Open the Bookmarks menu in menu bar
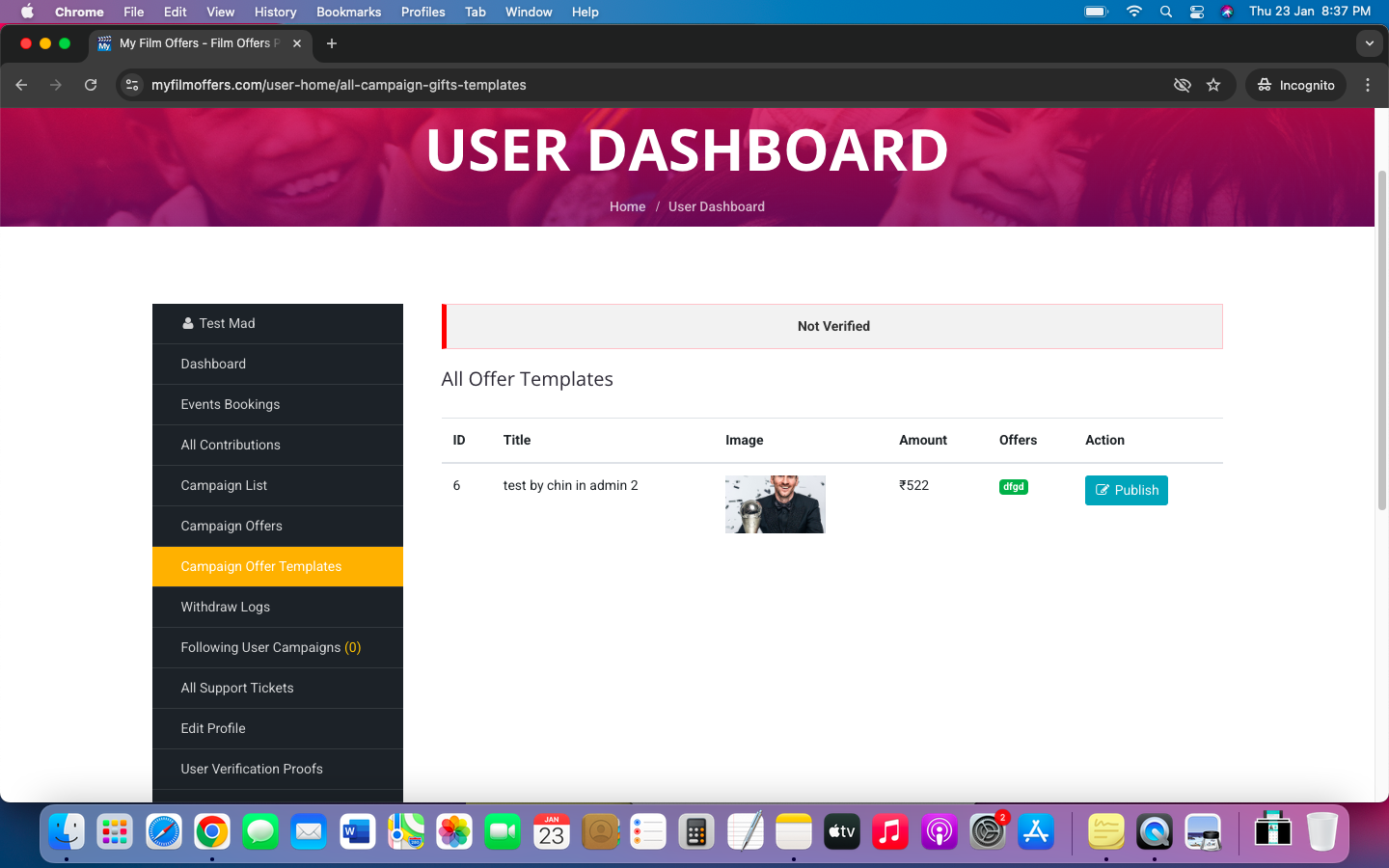This screenshot has height=868, width=1389. point(348,12)
